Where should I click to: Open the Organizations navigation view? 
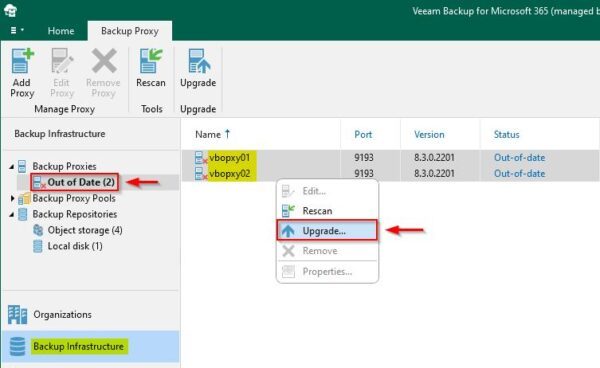pos(90,314)
